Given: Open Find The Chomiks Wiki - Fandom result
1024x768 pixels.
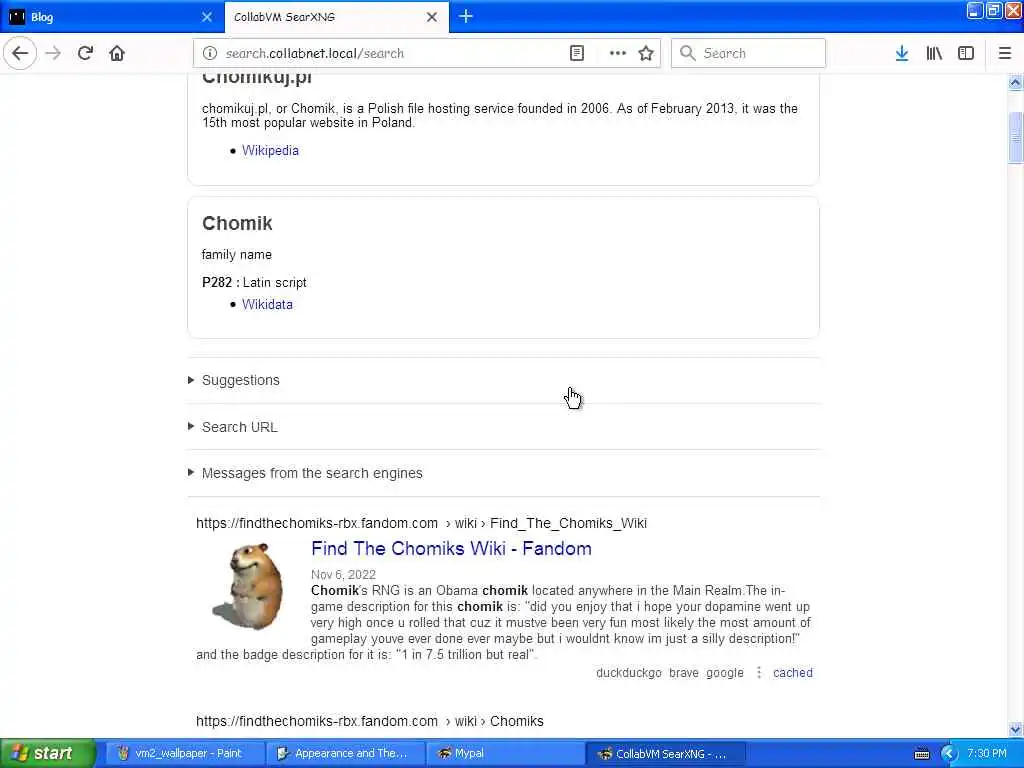Looking at the screenshot, I should (451, 549).
